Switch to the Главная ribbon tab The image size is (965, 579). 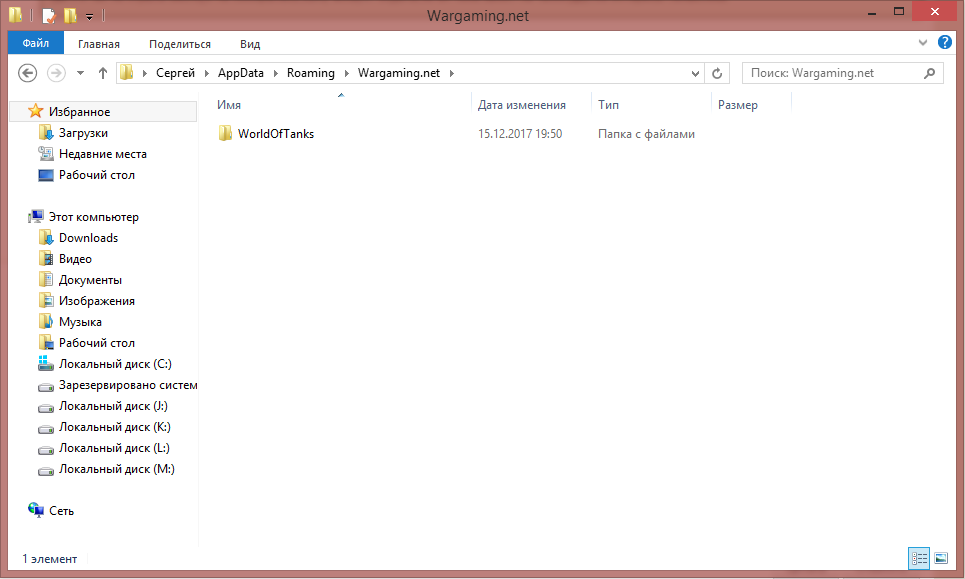98,44
